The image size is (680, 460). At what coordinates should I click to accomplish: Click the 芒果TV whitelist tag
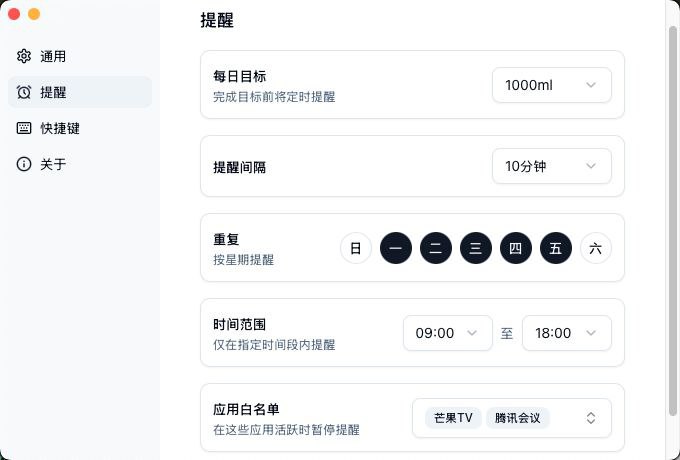pyautogui.click(x=453, y=418)
